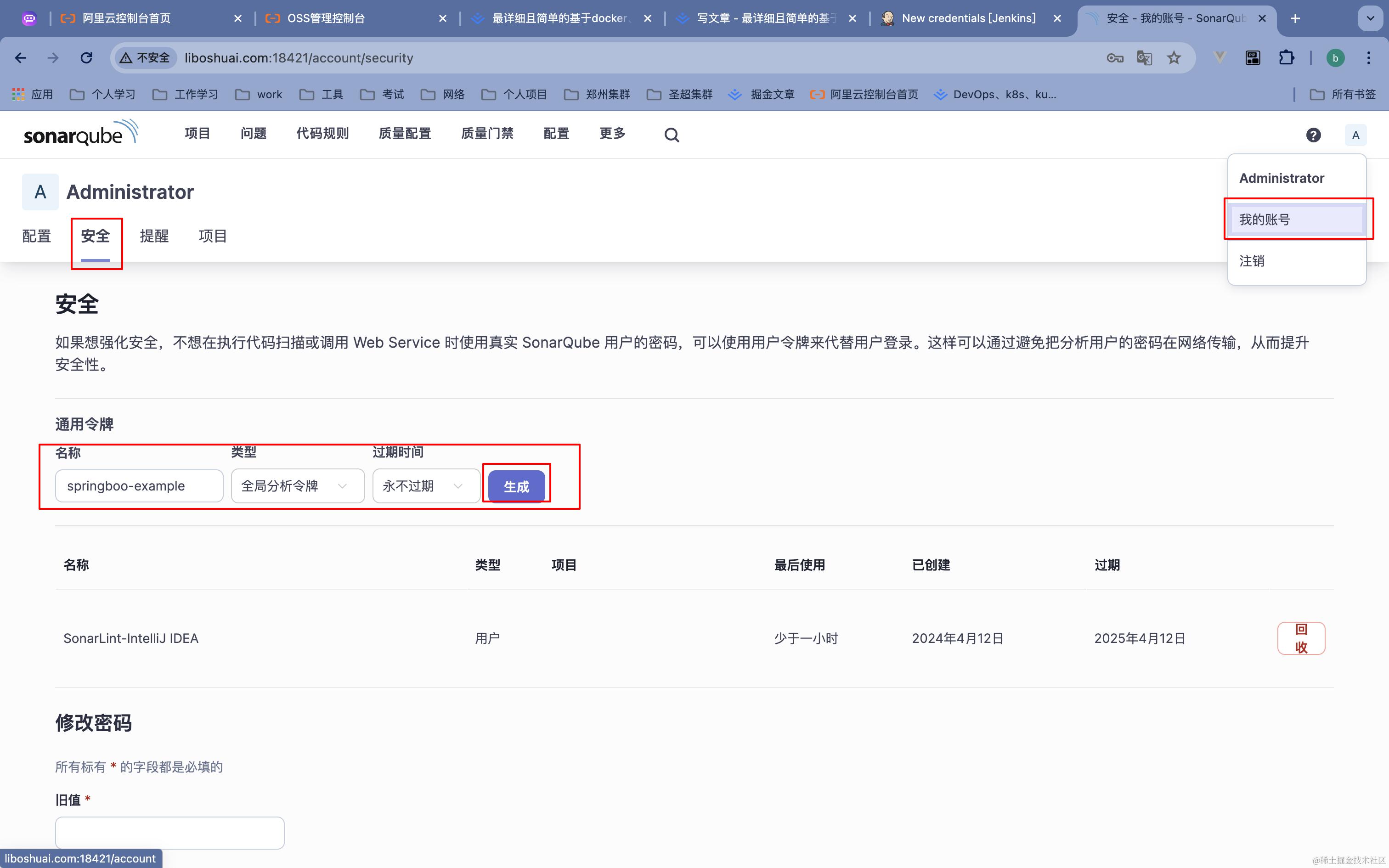The width and height of the screenshot is (1389, 868).
Task: Click the 生成 token button
Action: point(516,487)
